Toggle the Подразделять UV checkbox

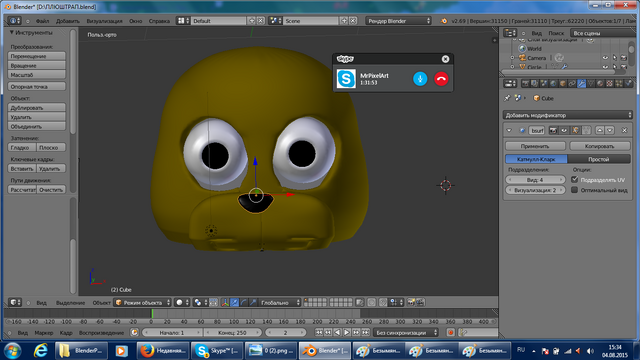[x=575, y=180]
